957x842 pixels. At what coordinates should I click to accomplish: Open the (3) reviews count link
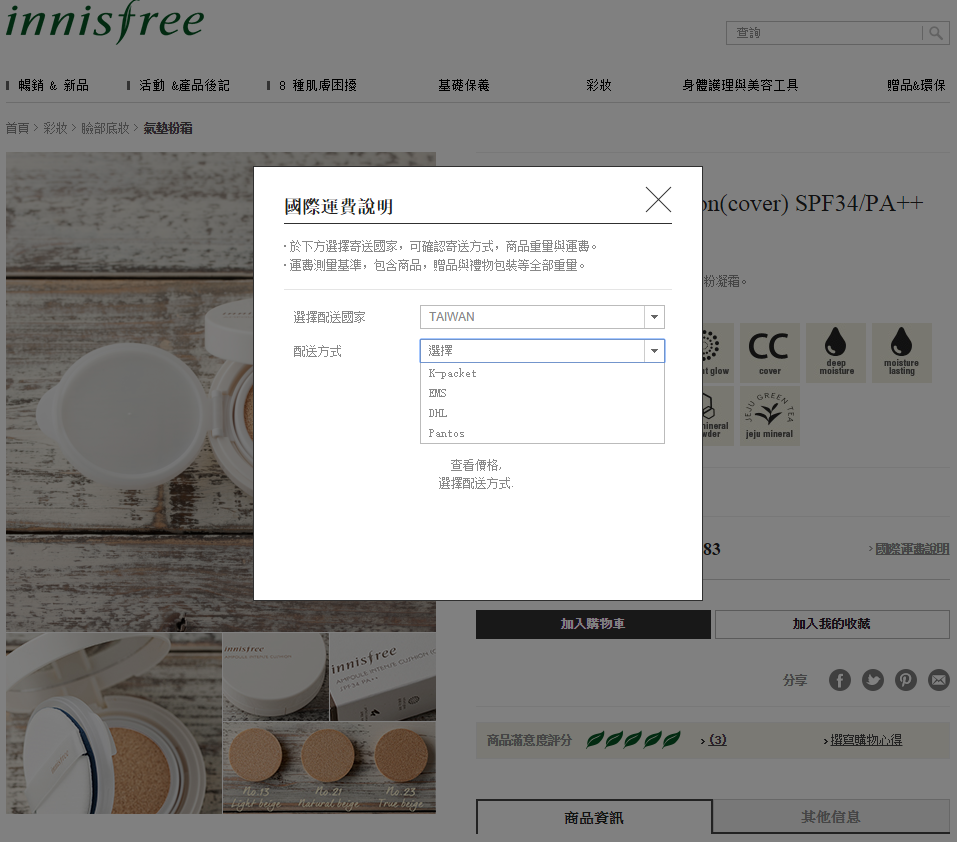click(x=717, y=740)
